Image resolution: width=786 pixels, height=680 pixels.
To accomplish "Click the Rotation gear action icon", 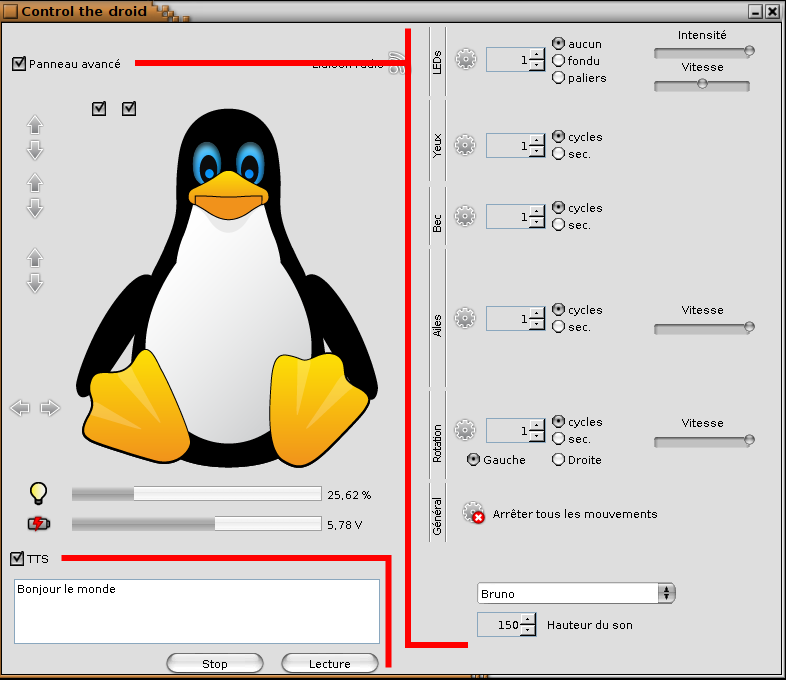I will (465, 430).
